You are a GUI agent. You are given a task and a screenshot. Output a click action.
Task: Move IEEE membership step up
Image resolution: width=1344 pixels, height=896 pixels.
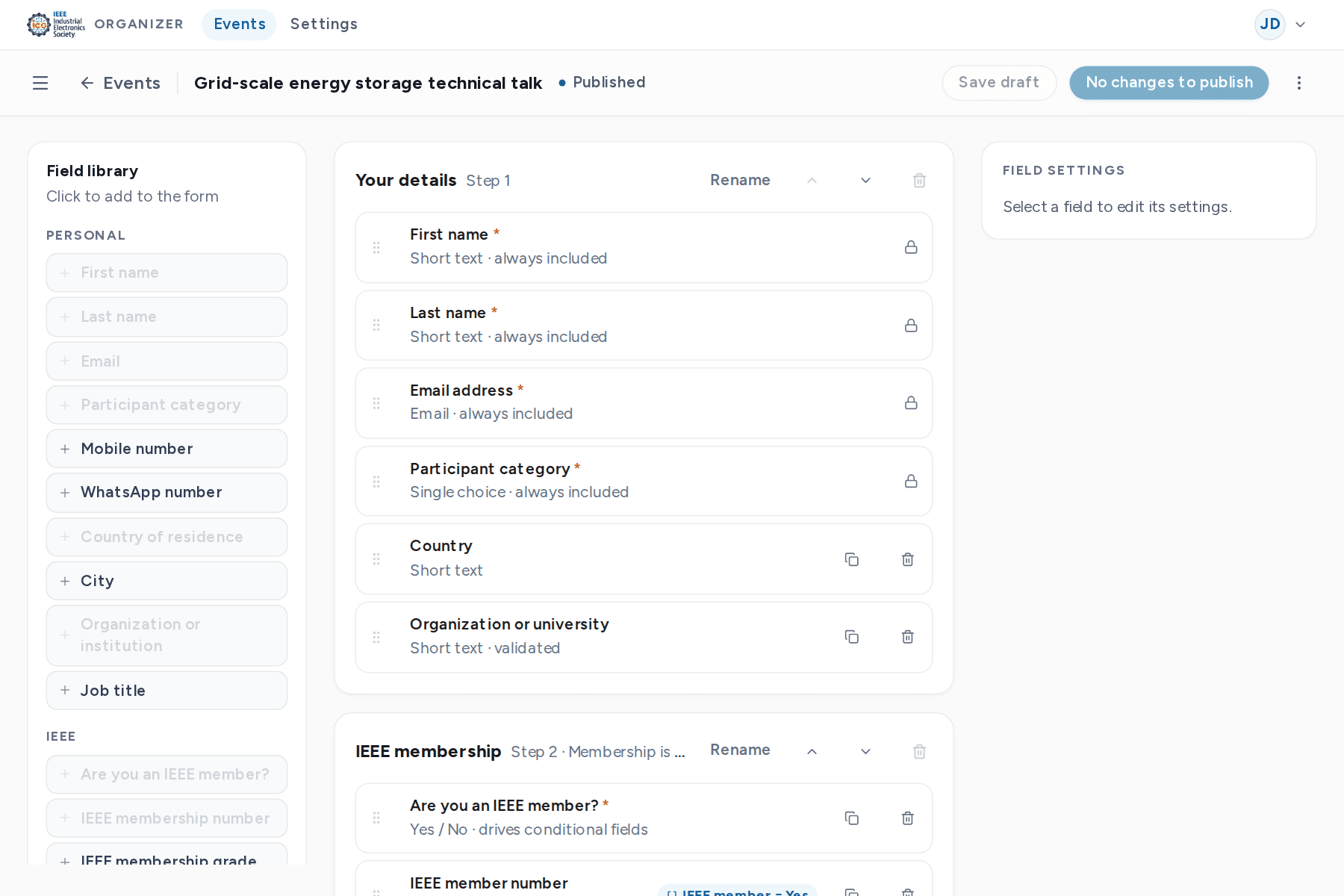pos(812,752)
